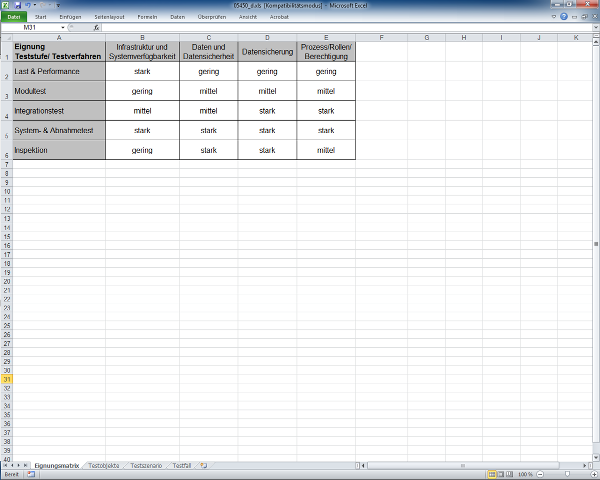600x480 pixels.
Task: Open the Datei tab
Action: pos(13,17)
